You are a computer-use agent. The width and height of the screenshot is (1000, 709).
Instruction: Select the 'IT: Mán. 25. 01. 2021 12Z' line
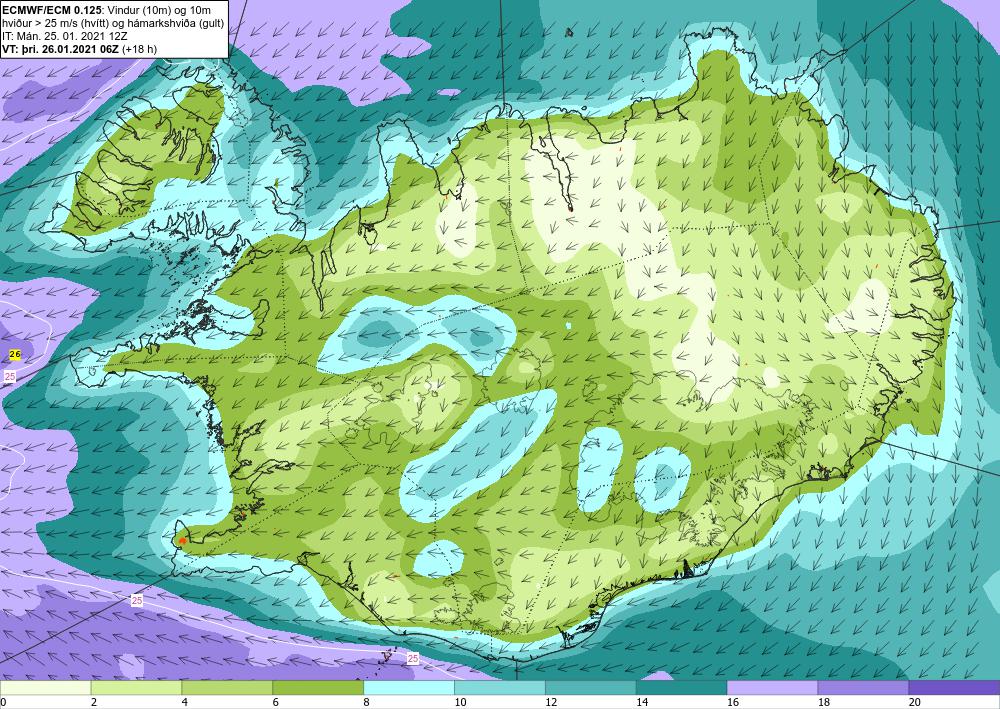pos(65,36)
